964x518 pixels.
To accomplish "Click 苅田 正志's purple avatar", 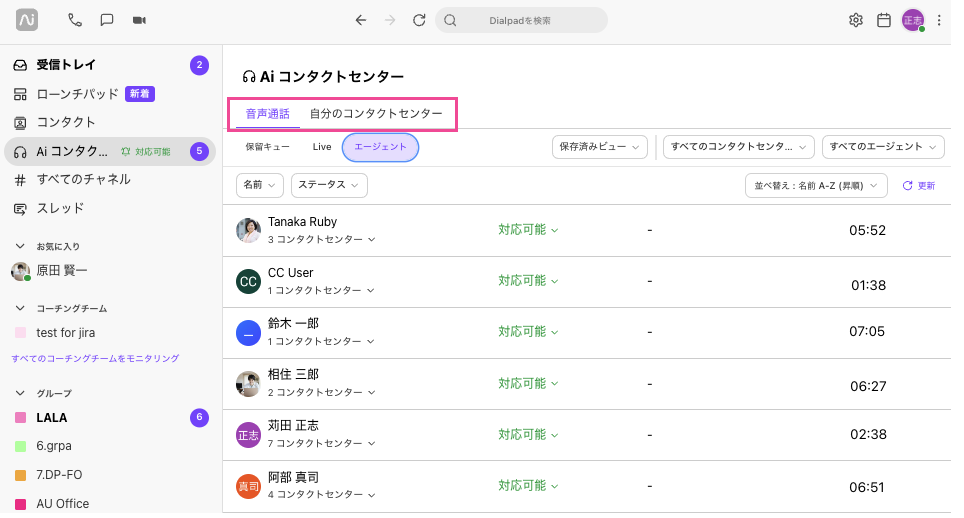I will tap(248, 435).
